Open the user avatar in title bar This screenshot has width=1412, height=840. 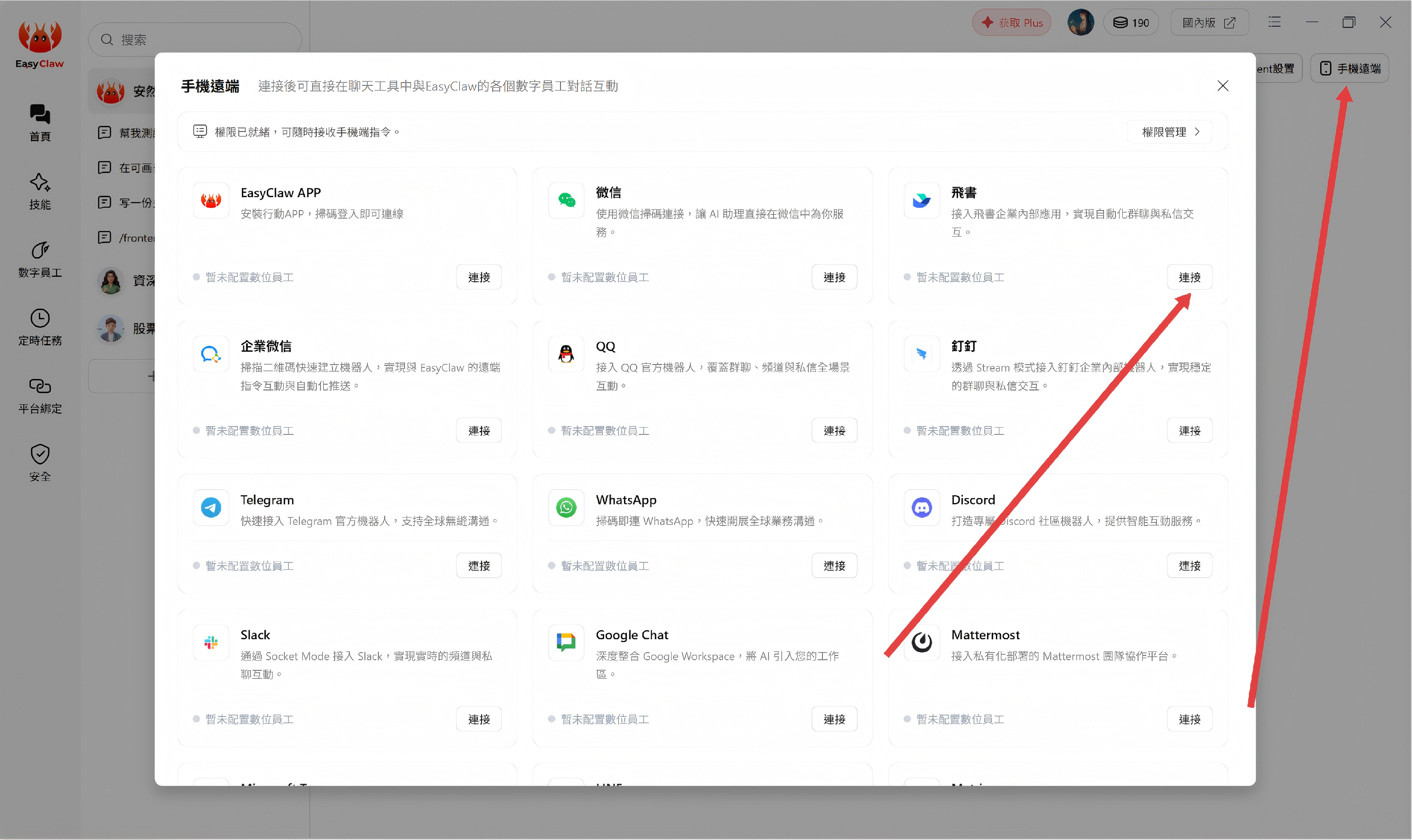pos(1080,23)
